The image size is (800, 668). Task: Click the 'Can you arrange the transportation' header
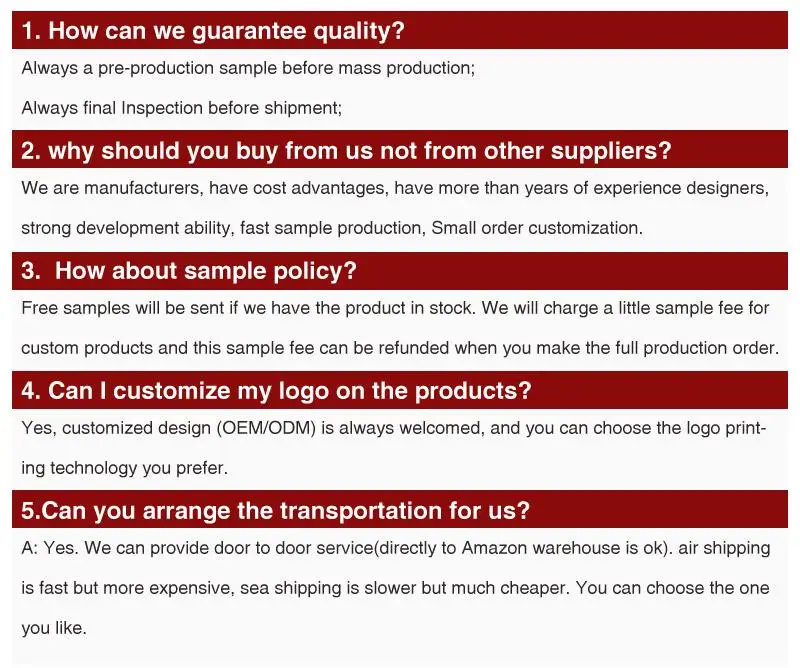tap(276, 511)
